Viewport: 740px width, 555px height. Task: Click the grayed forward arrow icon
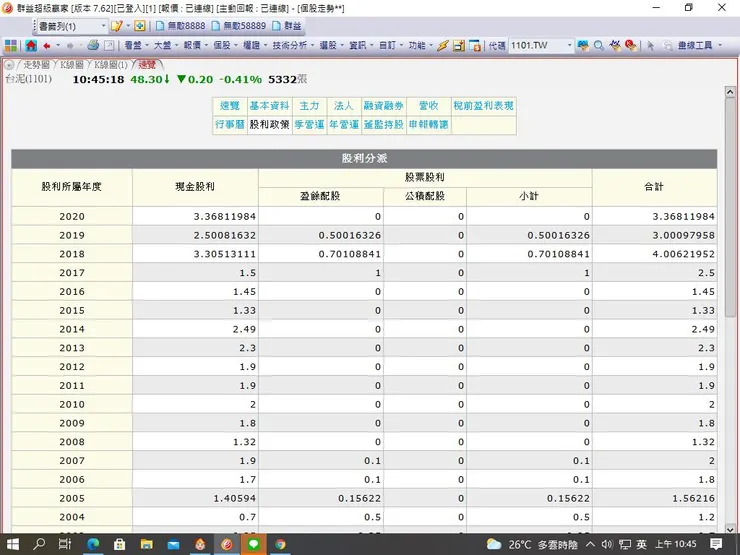(x=70, y=46)
